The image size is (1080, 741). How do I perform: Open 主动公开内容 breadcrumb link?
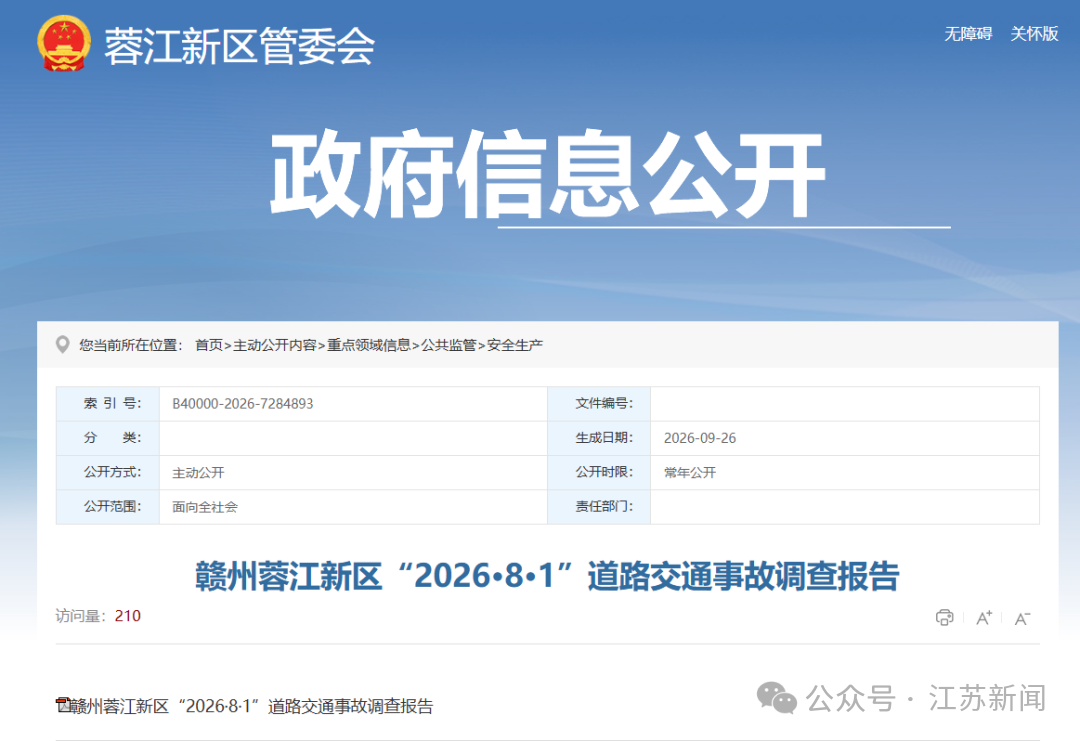[275, 345]
